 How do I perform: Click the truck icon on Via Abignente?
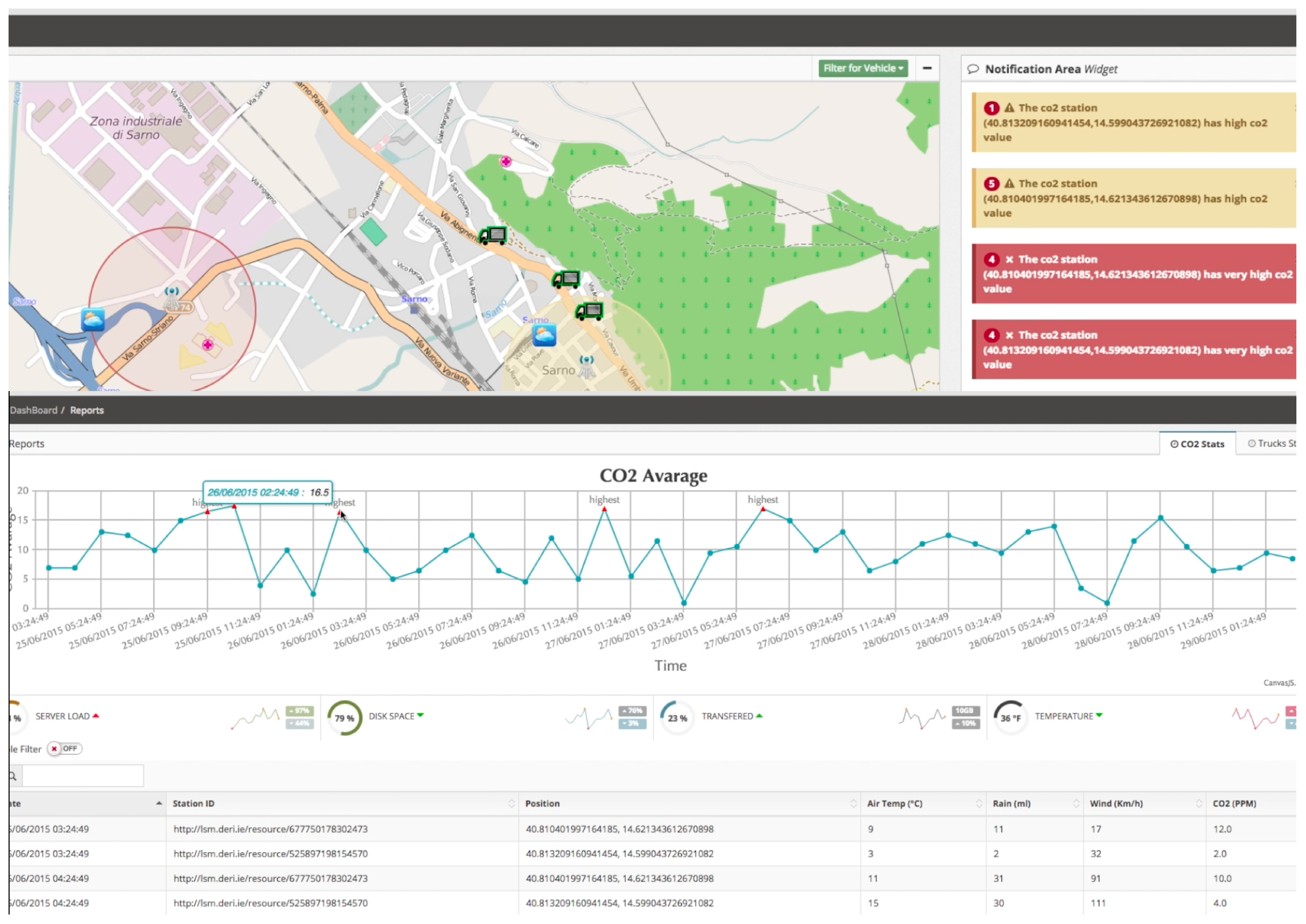point(493,236)
